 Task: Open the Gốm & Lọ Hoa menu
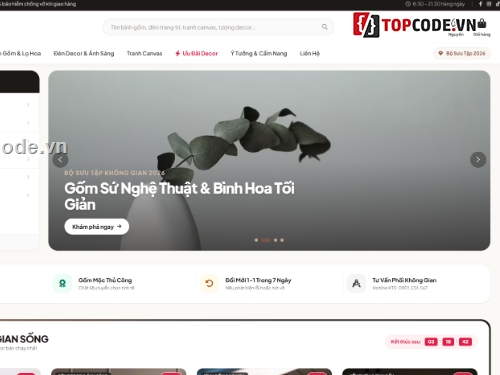pos(21,53)
